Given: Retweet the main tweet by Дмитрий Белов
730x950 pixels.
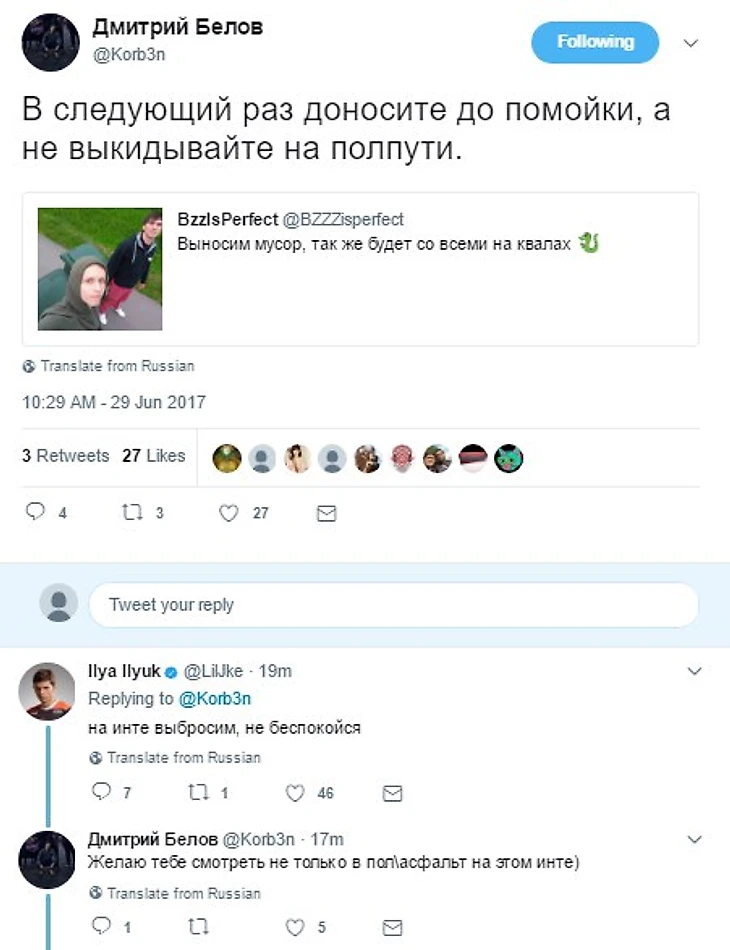Looking at the screenshot, I should (x=132, y=513).
